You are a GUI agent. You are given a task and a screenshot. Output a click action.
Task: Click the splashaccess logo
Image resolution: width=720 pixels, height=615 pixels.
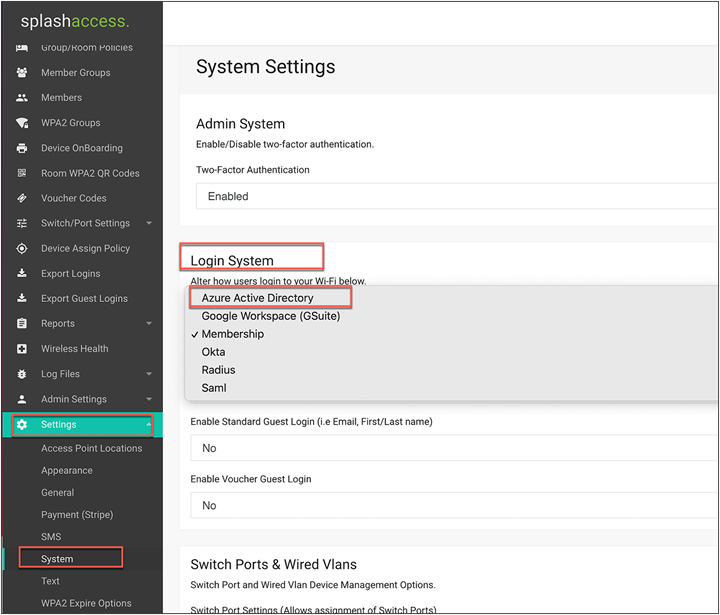pos(75,21)
